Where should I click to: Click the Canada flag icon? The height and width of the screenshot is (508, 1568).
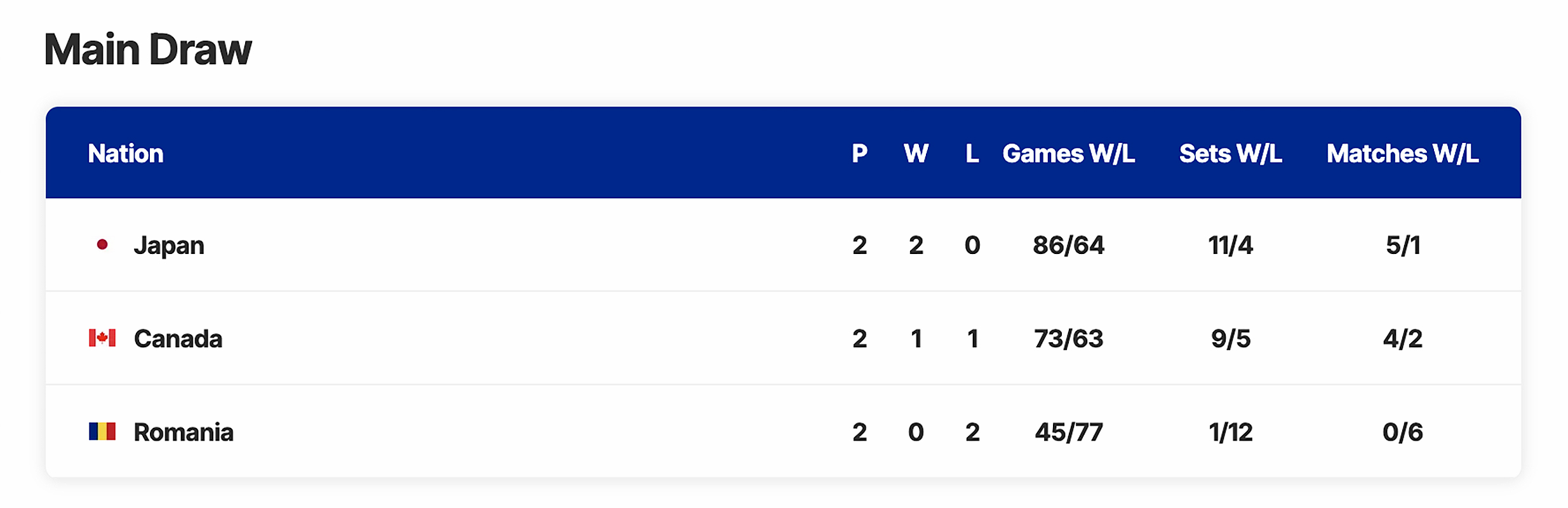point(102,338)
